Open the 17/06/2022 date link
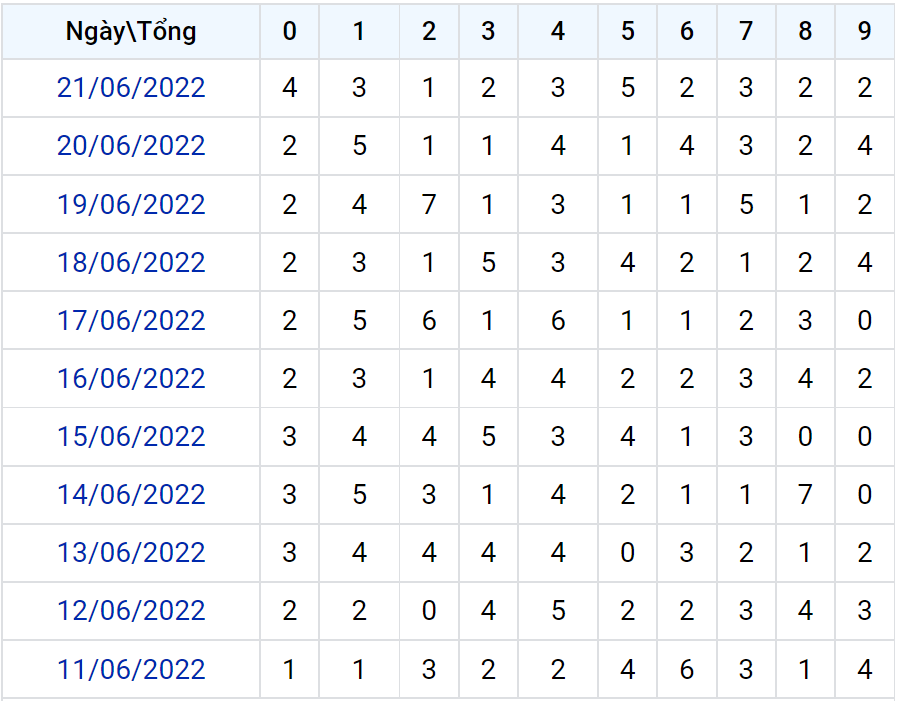 [x=131, y=320]
